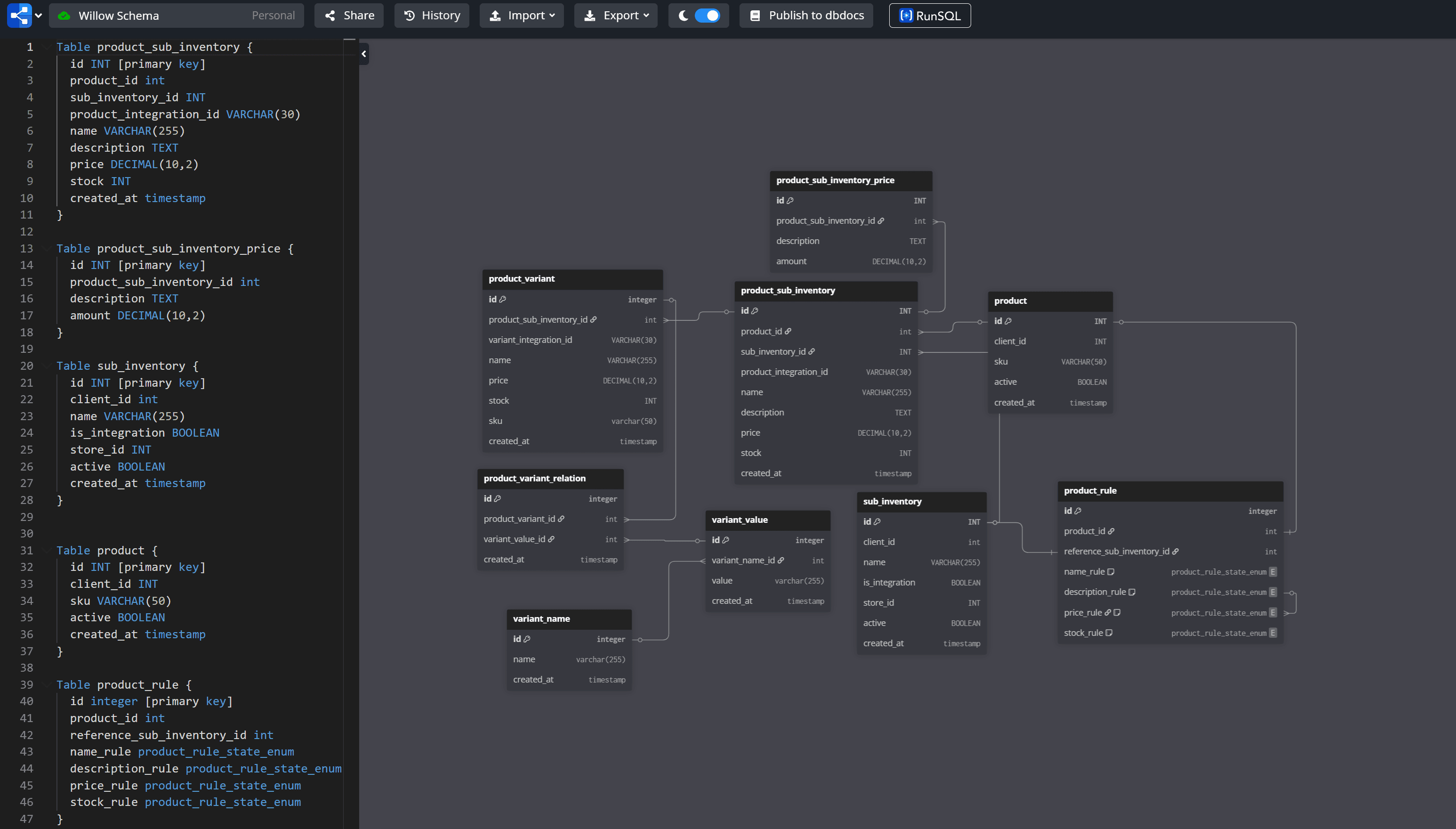Image resolution: width=1456 pixels, height=829 pixels.
Task: Fold the Table product_sub_inventory_price code block
Action: [47, 248]
